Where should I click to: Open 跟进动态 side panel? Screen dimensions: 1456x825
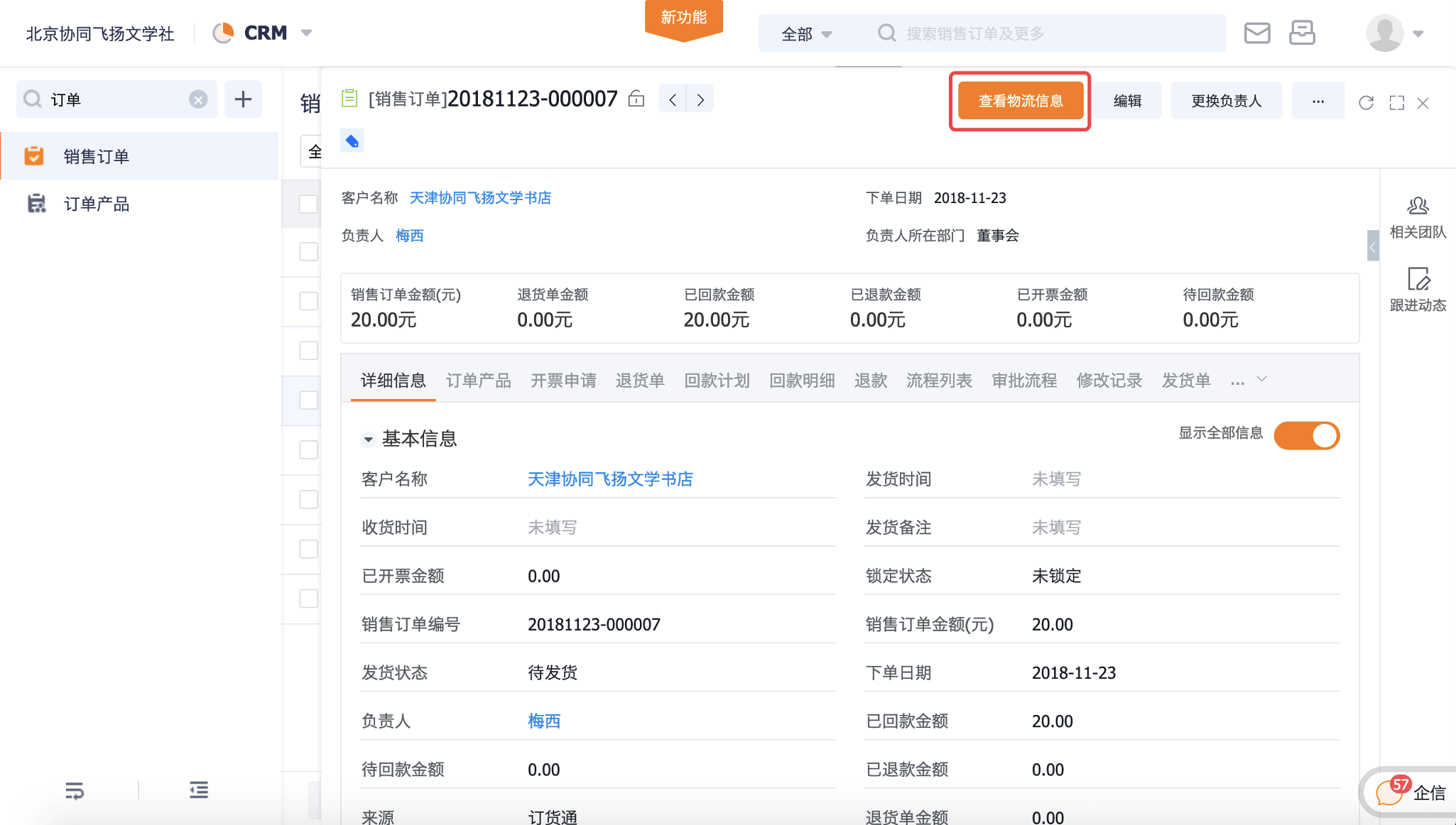1418,290
